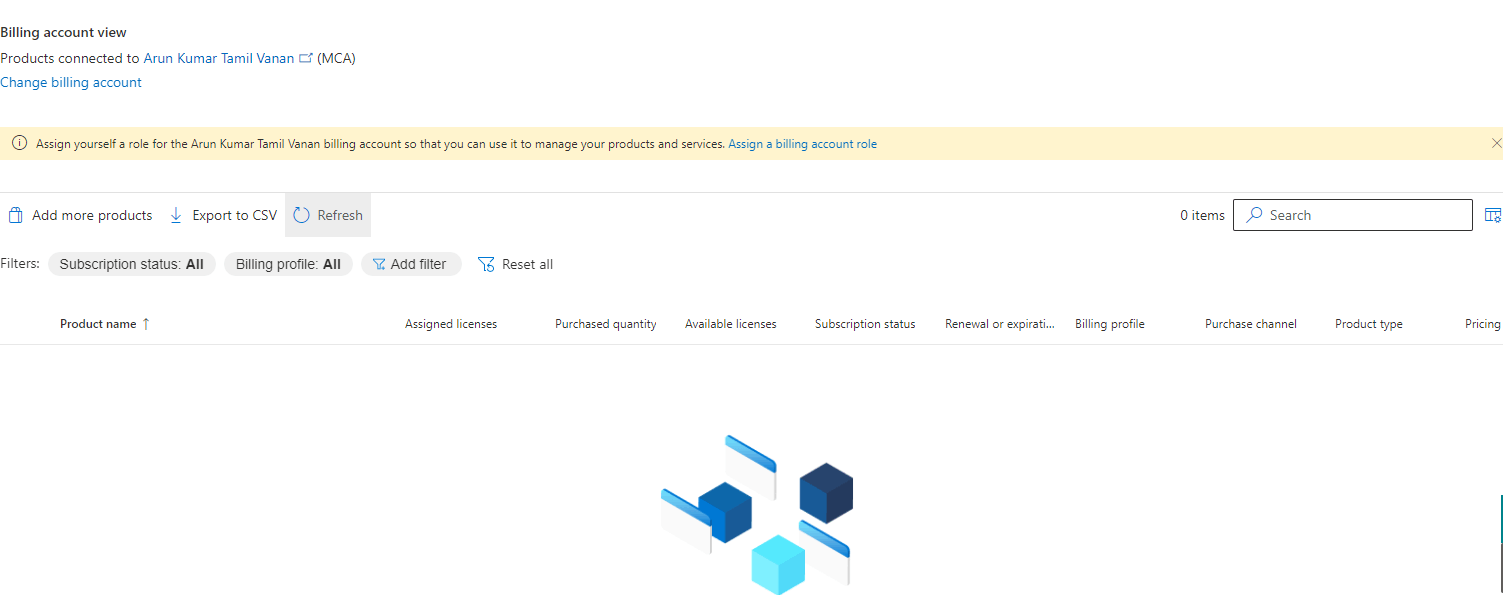The image size is (1503, 595).
Task: Open the Arun Kumar Tamil Vanan billing account link
Action: (219, 58)
